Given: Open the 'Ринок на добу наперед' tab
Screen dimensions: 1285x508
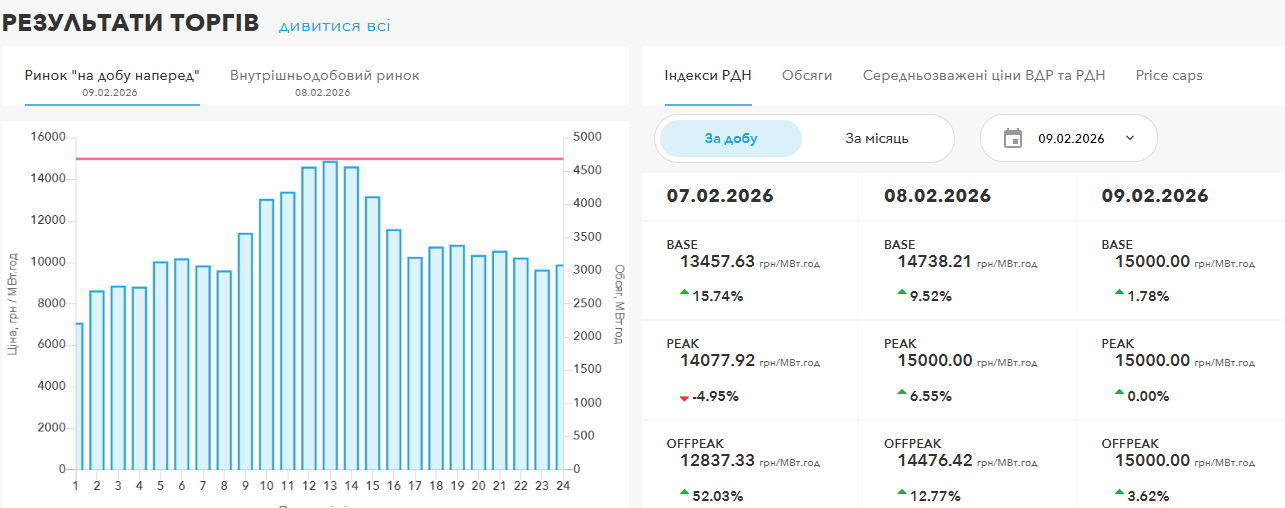Looking at the screenshot, I should pos(112,76).
